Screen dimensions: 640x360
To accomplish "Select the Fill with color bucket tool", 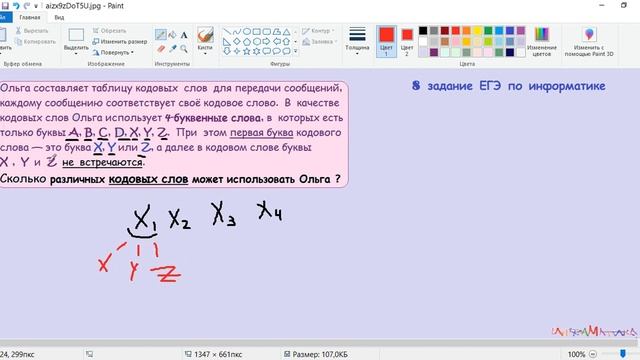I will (172, 35).
